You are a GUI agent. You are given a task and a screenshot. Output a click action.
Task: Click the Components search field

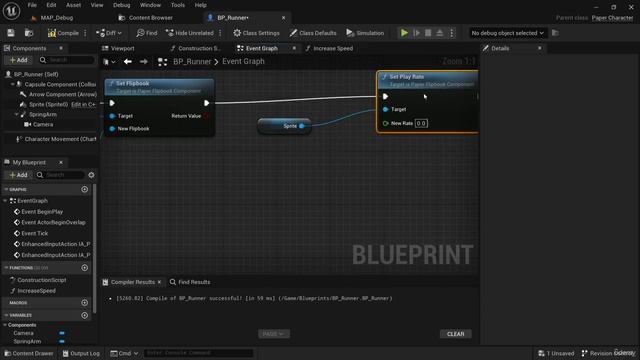(67, 60)
